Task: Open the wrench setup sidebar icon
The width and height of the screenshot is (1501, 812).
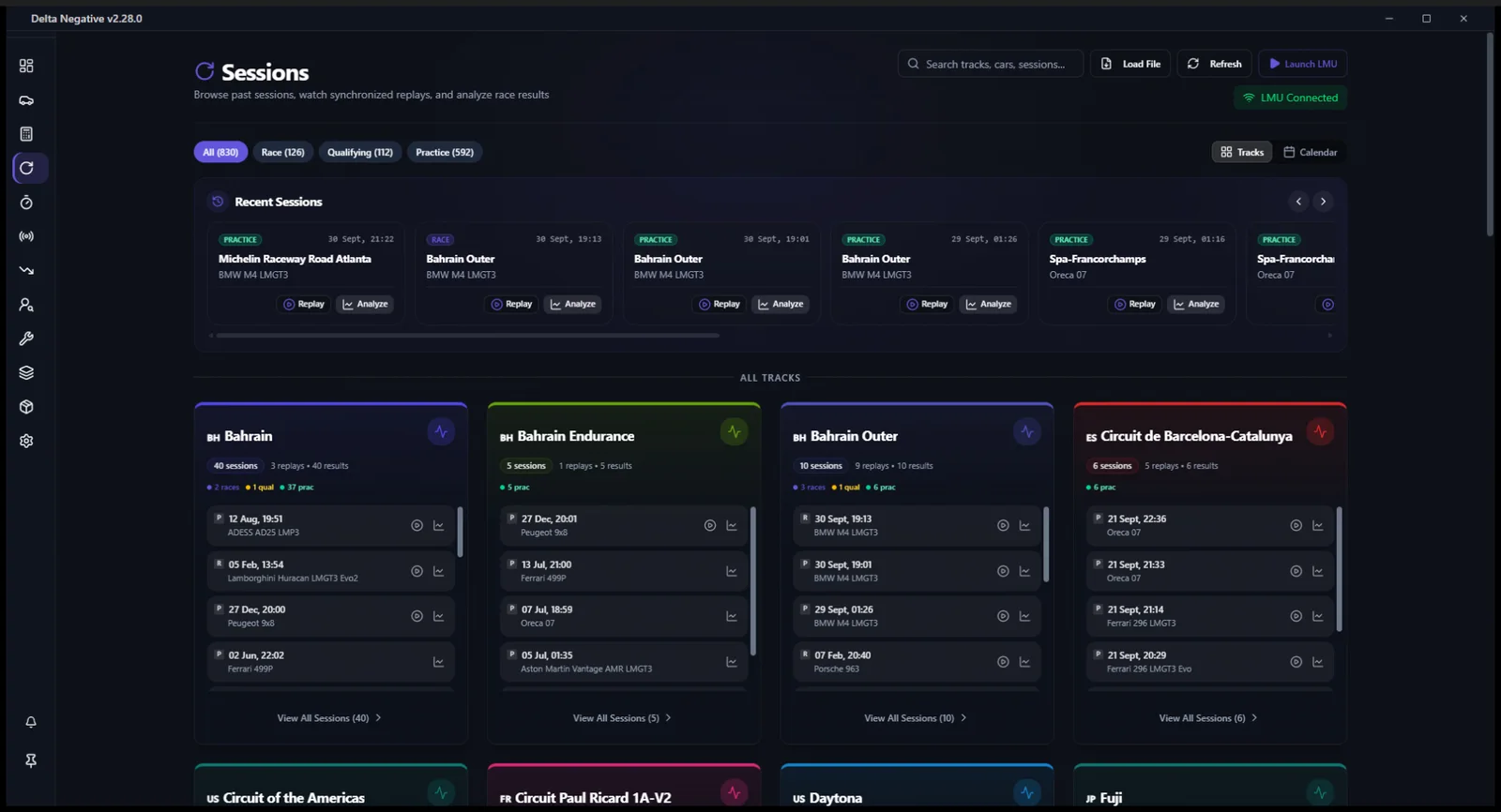Action: click(x=26, y=338)
